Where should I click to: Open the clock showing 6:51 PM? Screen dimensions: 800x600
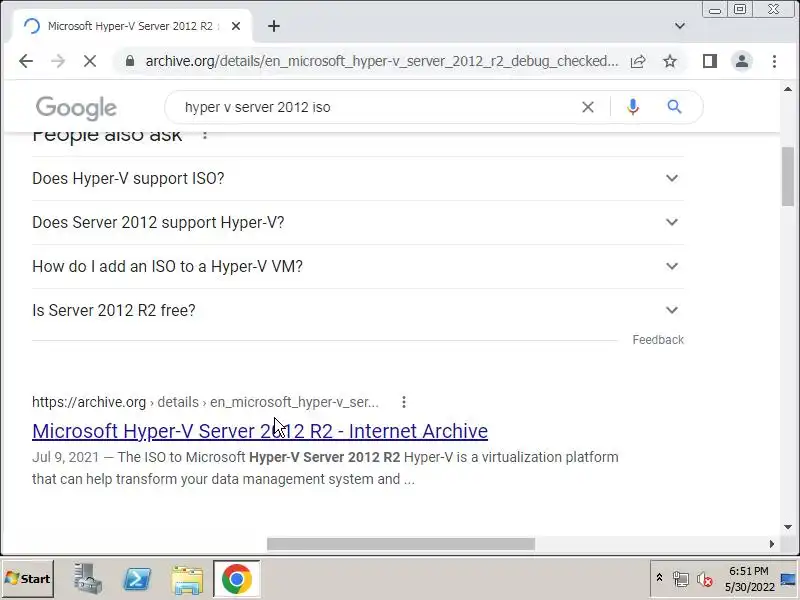point(749,579)
